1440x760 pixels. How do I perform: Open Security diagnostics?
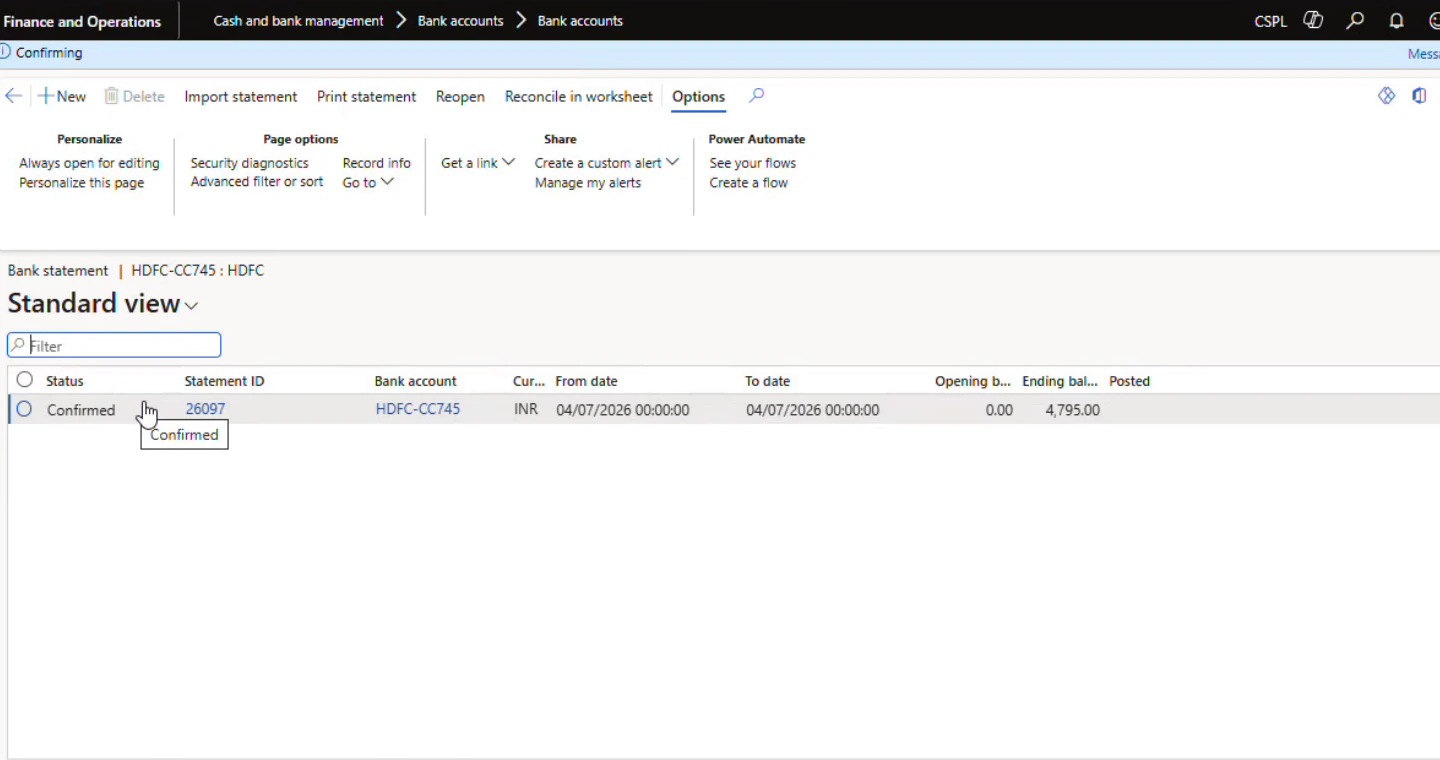(x=249, y=162)
